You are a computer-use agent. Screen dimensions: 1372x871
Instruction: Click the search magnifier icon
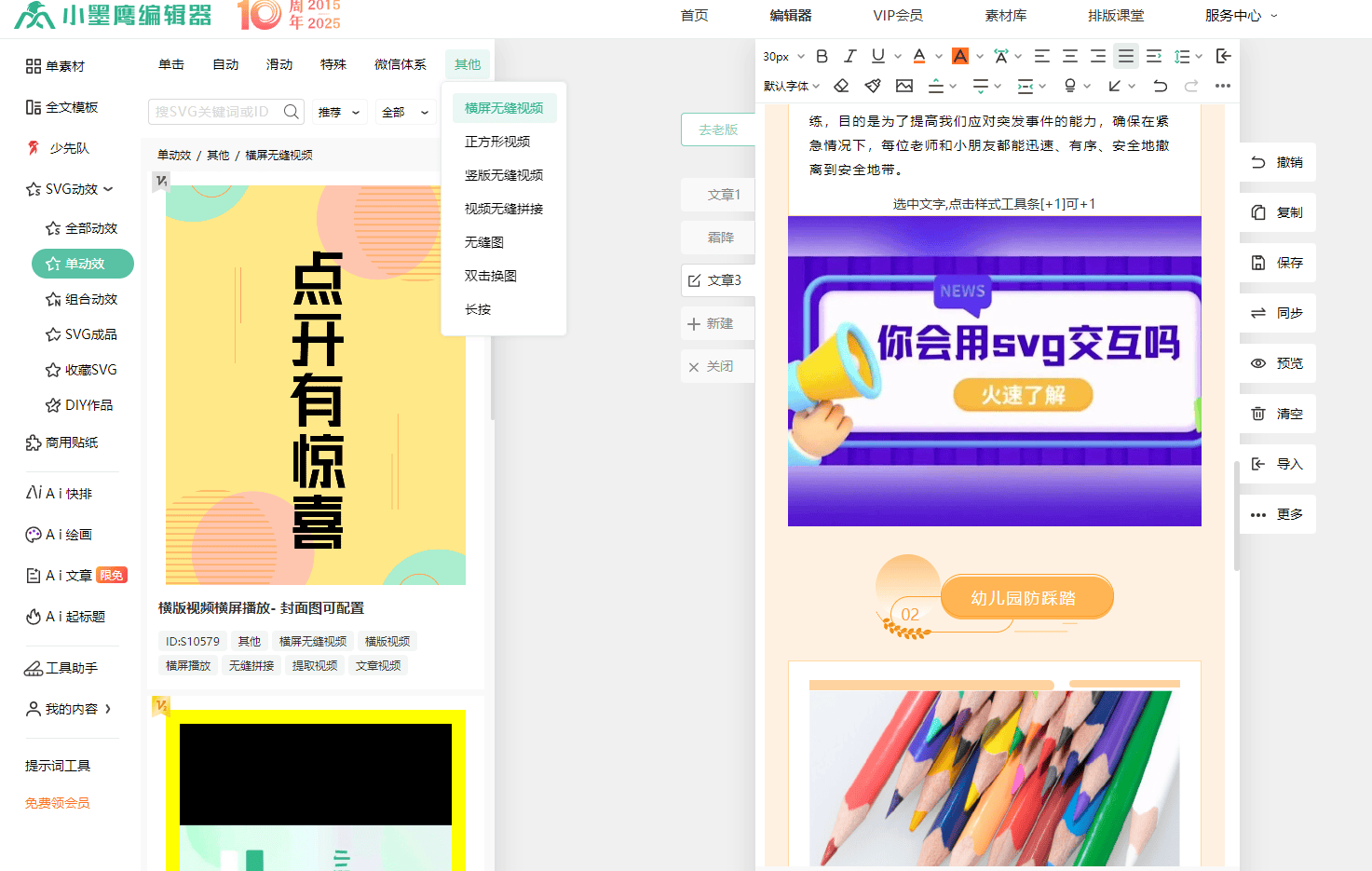(292, 112)
